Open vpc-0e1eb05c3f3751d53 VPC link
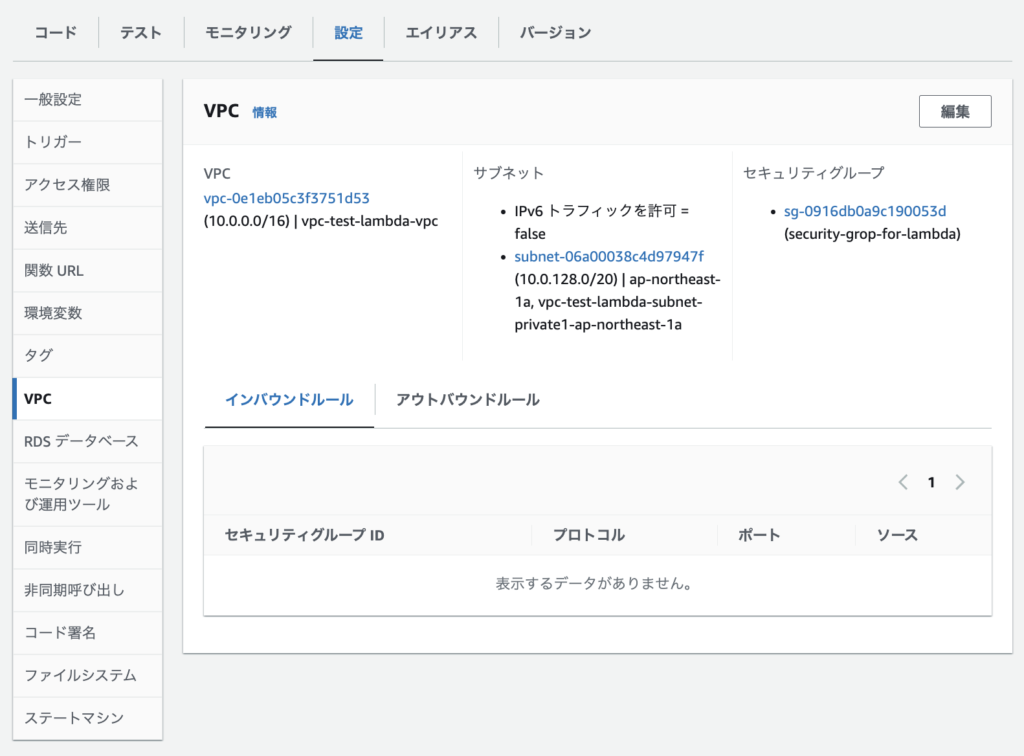1024x756 pixels. coord(286,198)
